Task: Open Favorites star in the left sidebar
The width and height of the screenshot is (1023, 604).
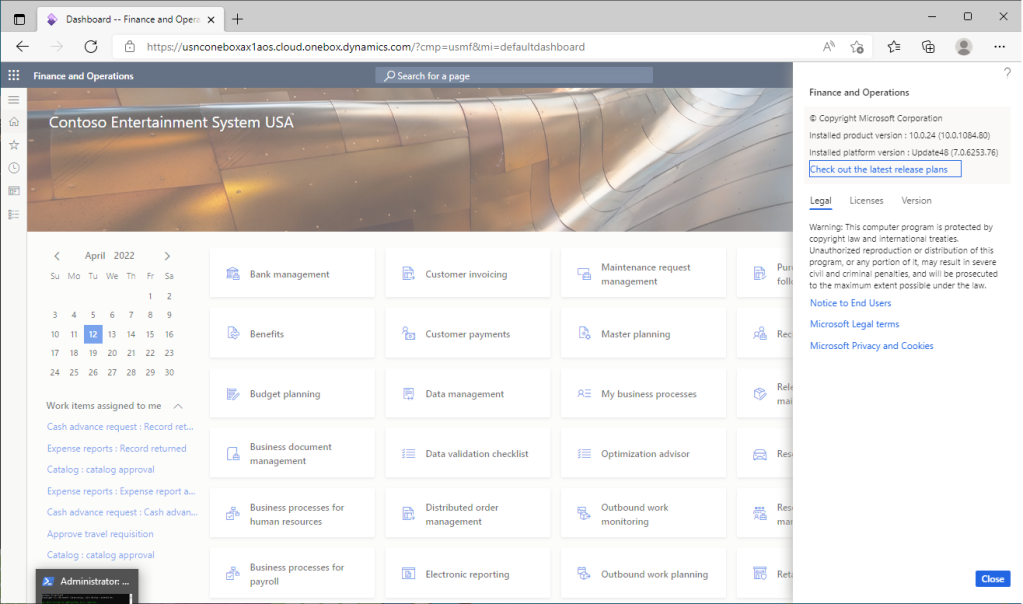Action: coord(14,145)
